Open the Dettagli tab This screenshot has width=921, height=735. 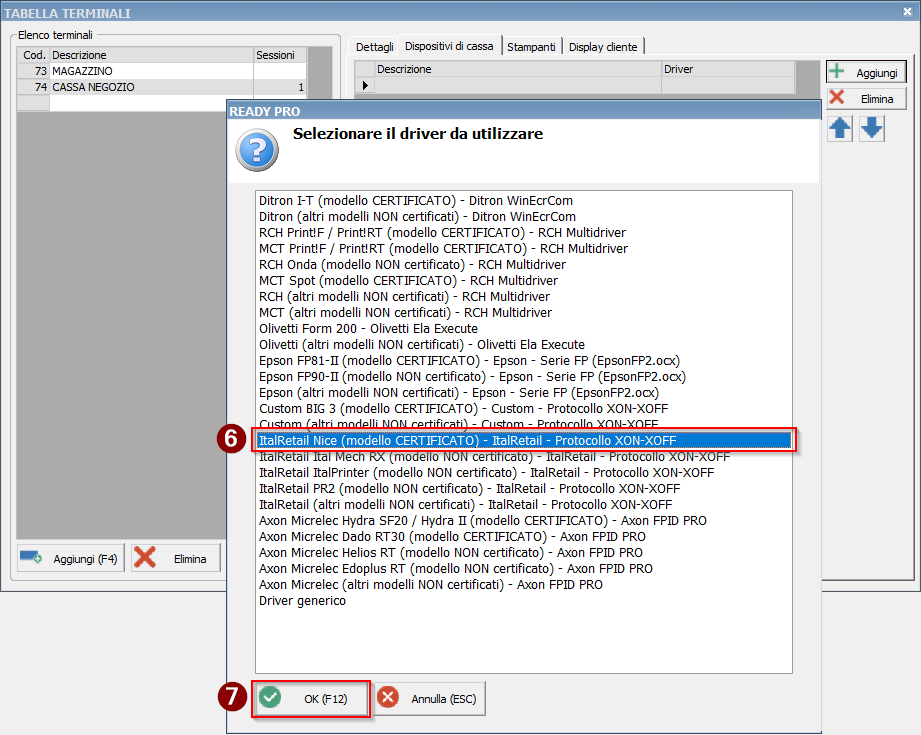point(375,47)
